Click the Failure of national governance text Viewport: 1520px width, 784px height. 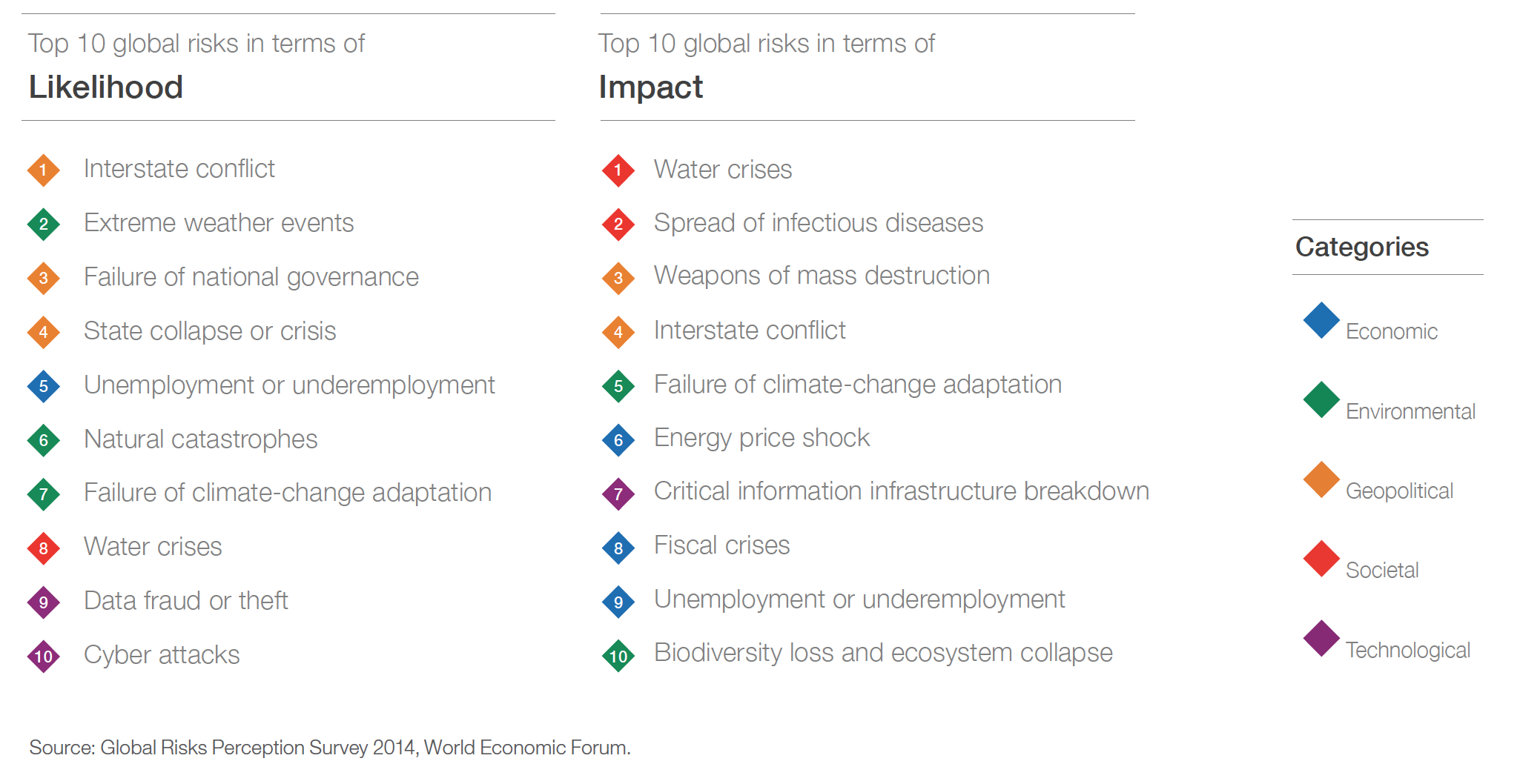click(x=251, y=277)
